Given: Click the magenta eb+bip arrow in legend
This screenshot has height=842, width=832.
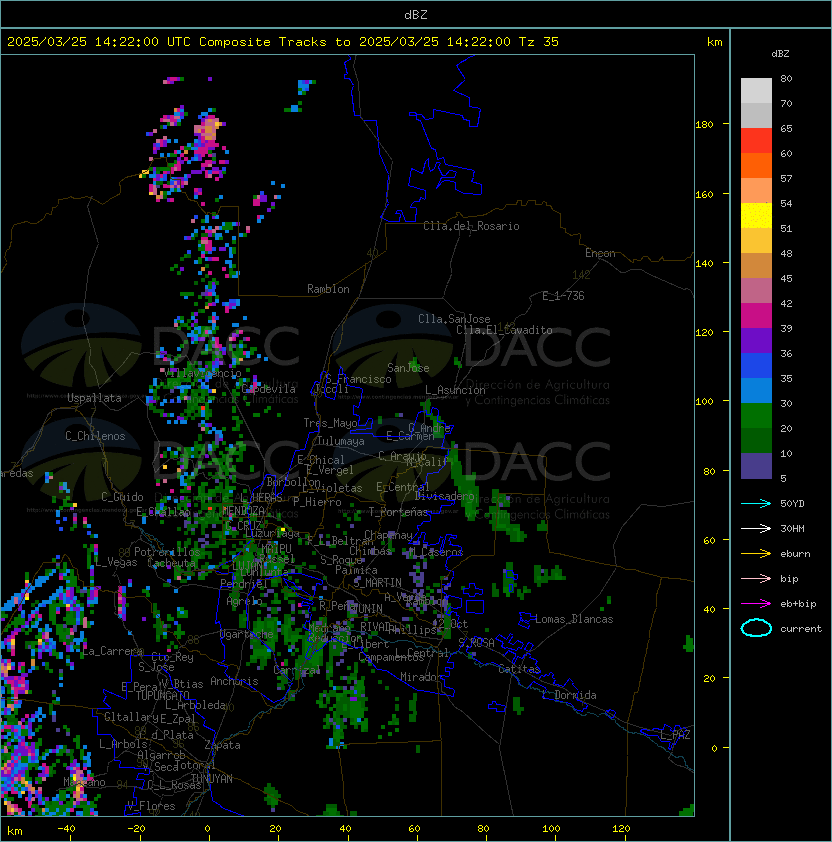Looking at the screenshot, I should click(x=756, y=604).
